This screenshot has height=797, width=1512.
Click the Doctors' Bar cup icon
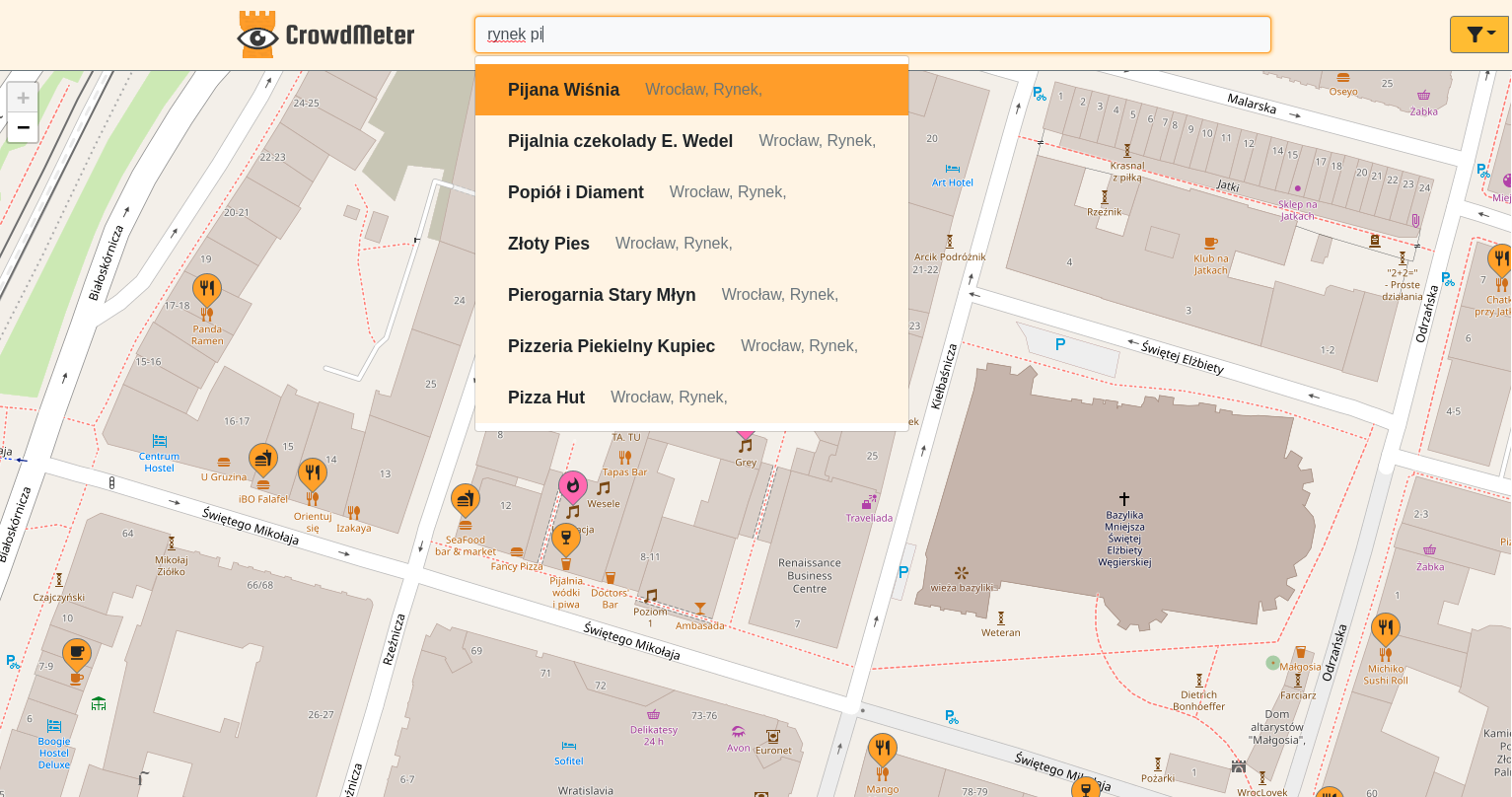610,578
